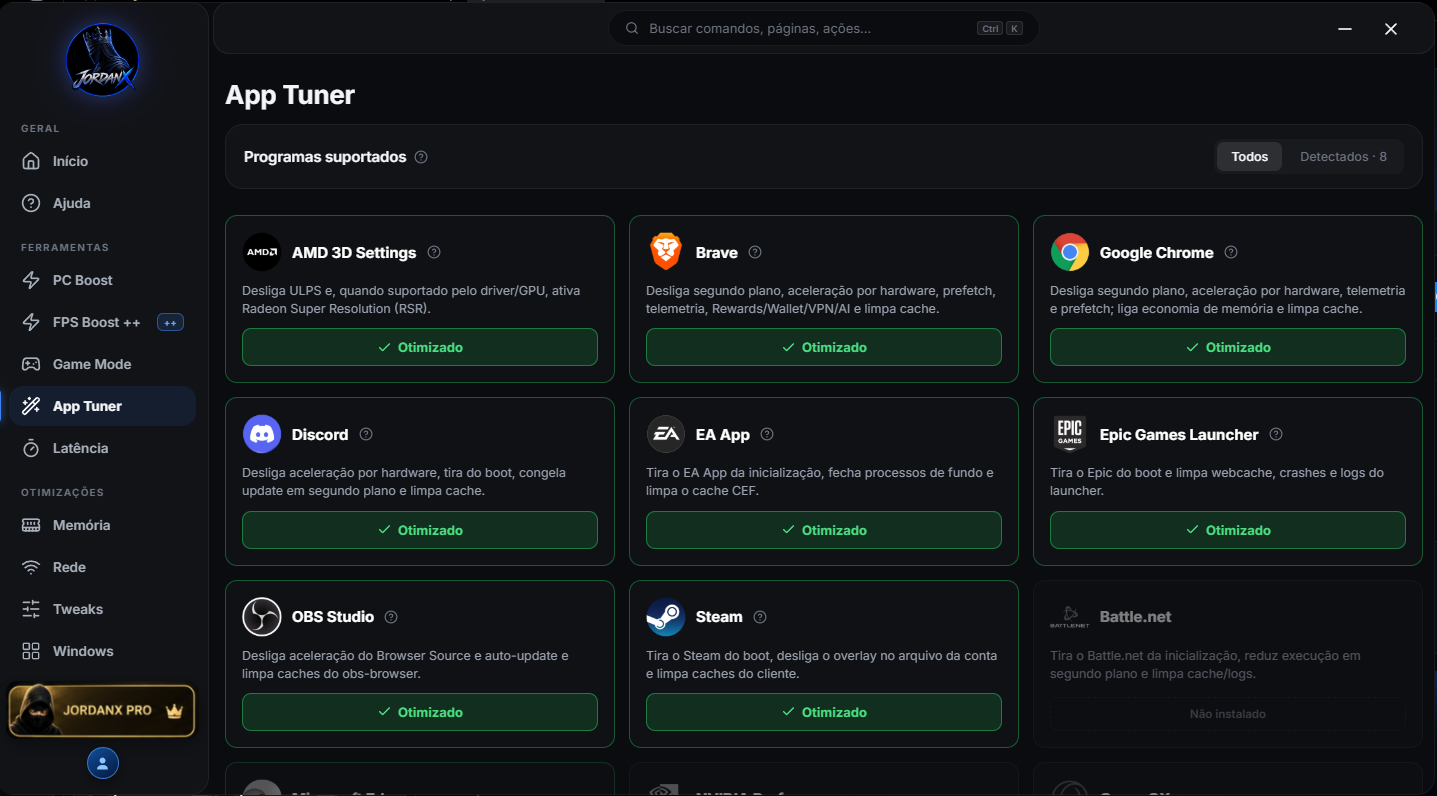The image size is (1437, 796).
Task: Click the Windows grid icon
Action: [32, 651]
